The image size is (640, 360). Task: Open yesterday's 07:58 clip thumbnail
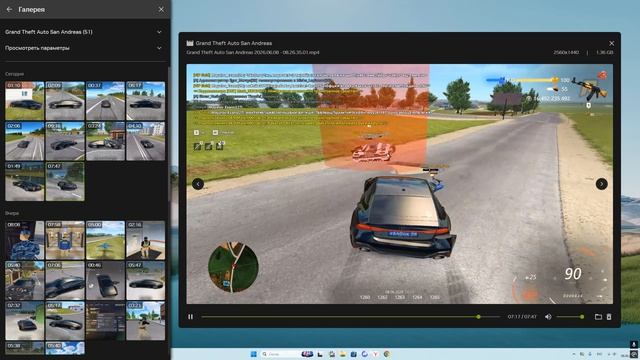click(65, 240)
